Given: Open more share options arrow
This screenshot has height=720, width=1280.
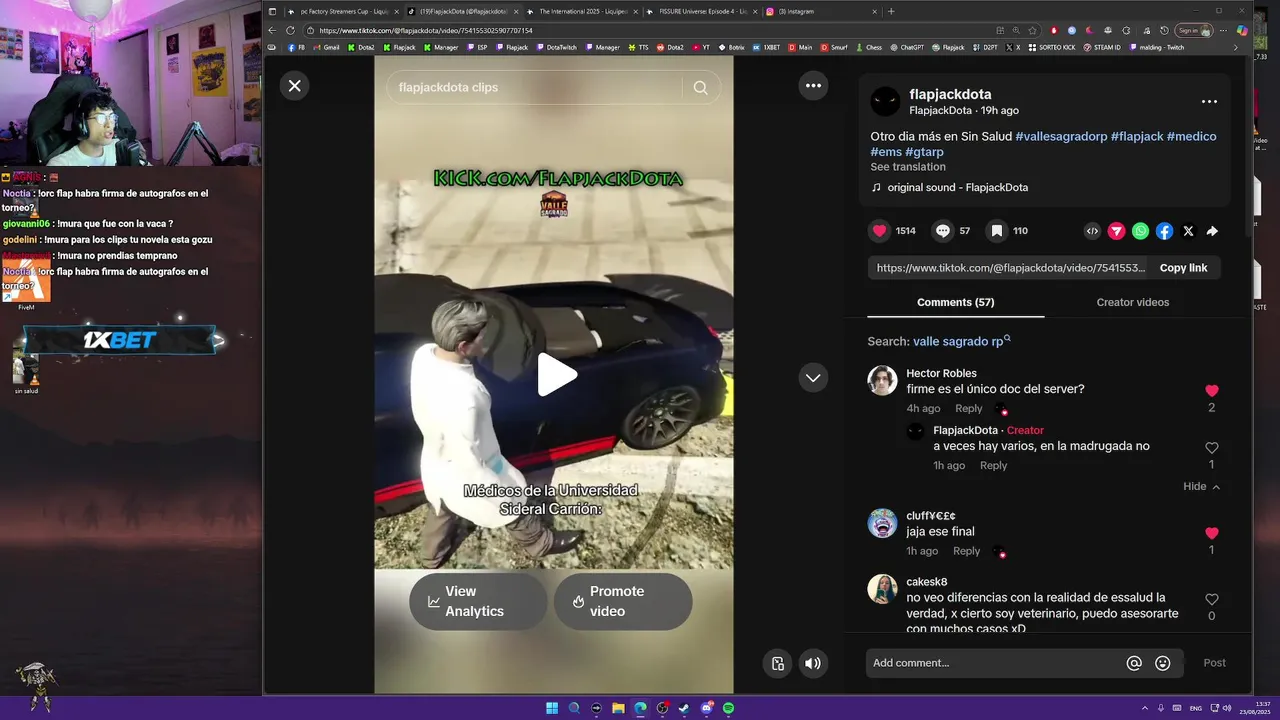Looking at the screenshot, I should (x=1212, y=231).
